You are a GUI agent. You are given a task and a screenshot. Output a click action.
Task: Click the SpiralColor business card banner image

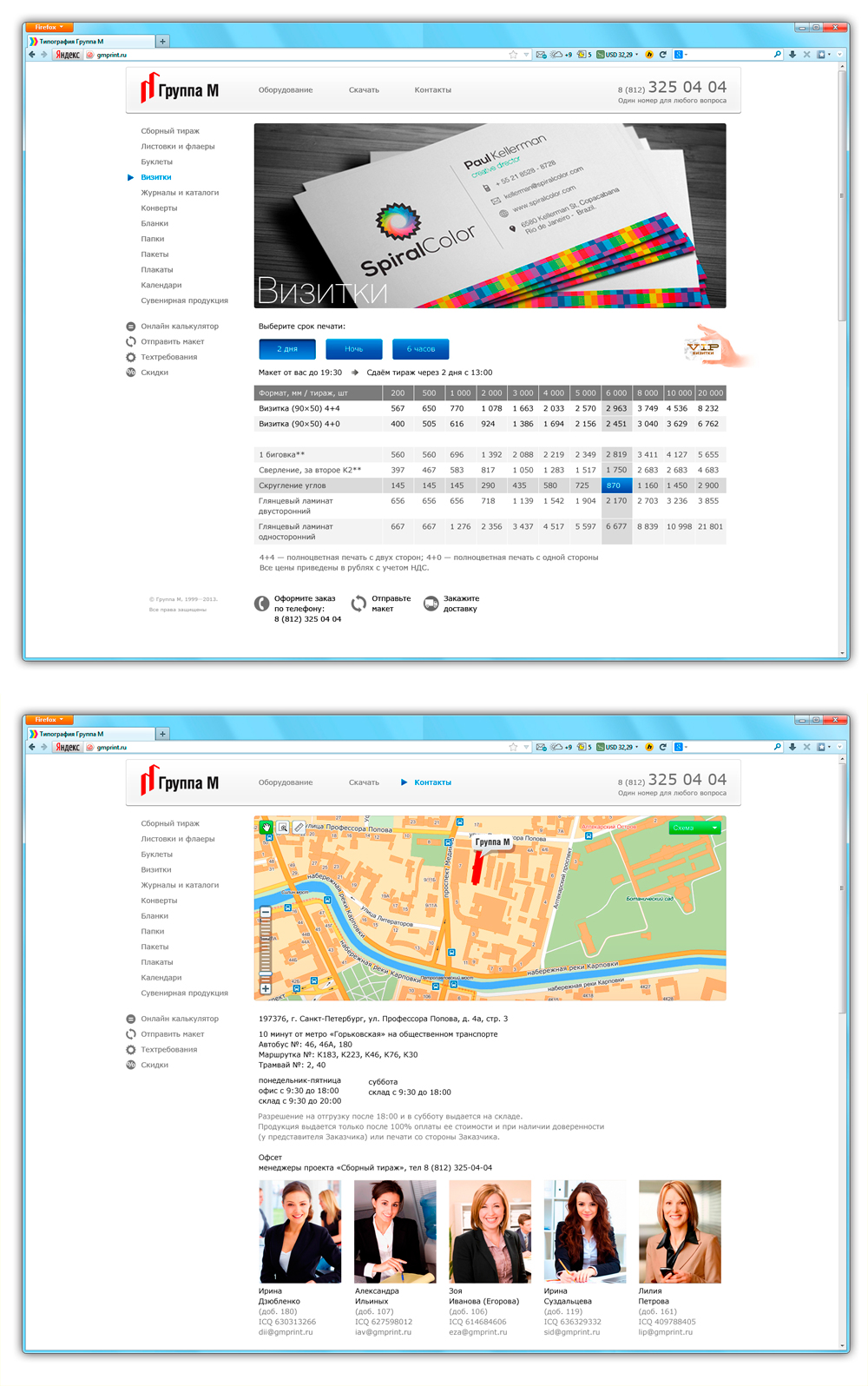click(x=490, y=215)
